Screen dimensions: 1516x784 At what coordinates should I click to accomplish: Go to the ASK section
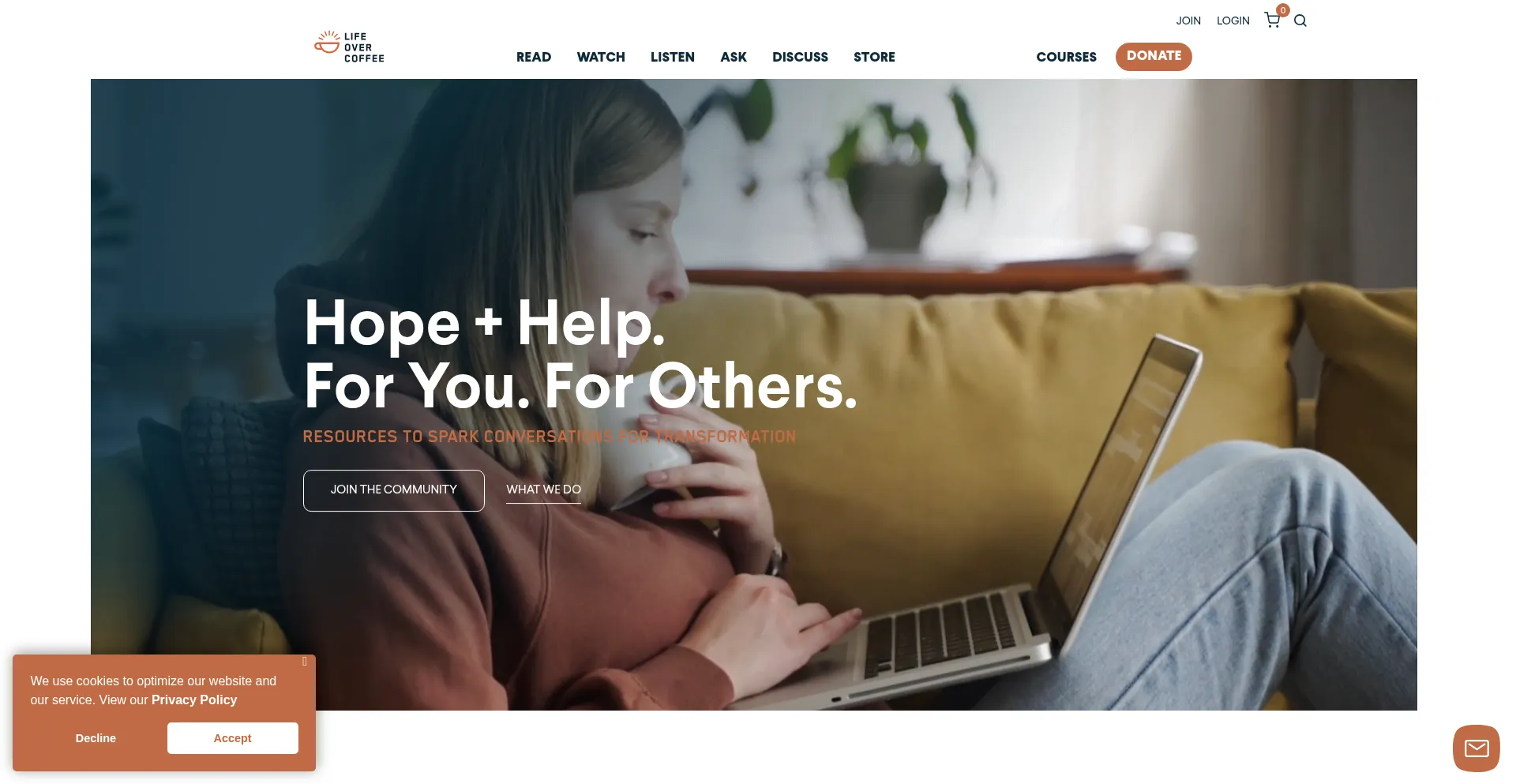[734, 57]
